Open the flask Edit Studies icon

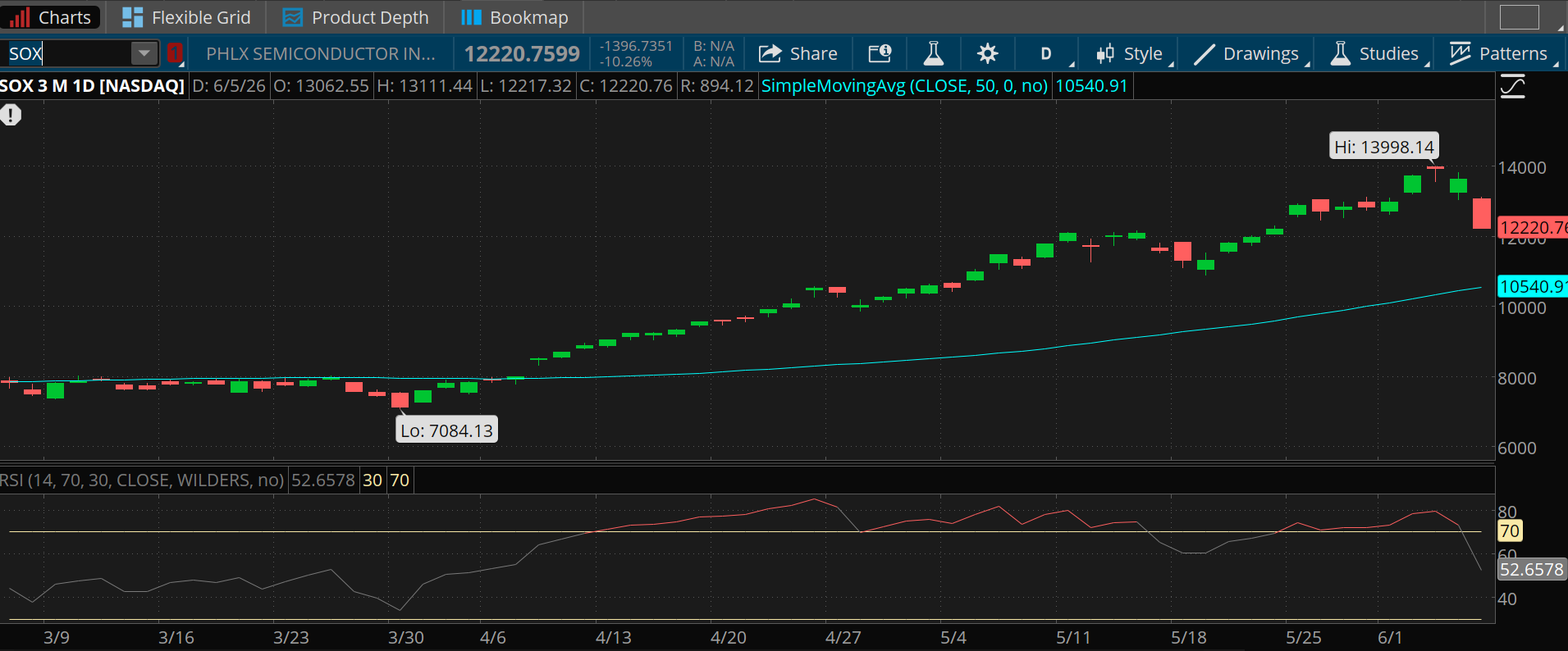[933, 53]
